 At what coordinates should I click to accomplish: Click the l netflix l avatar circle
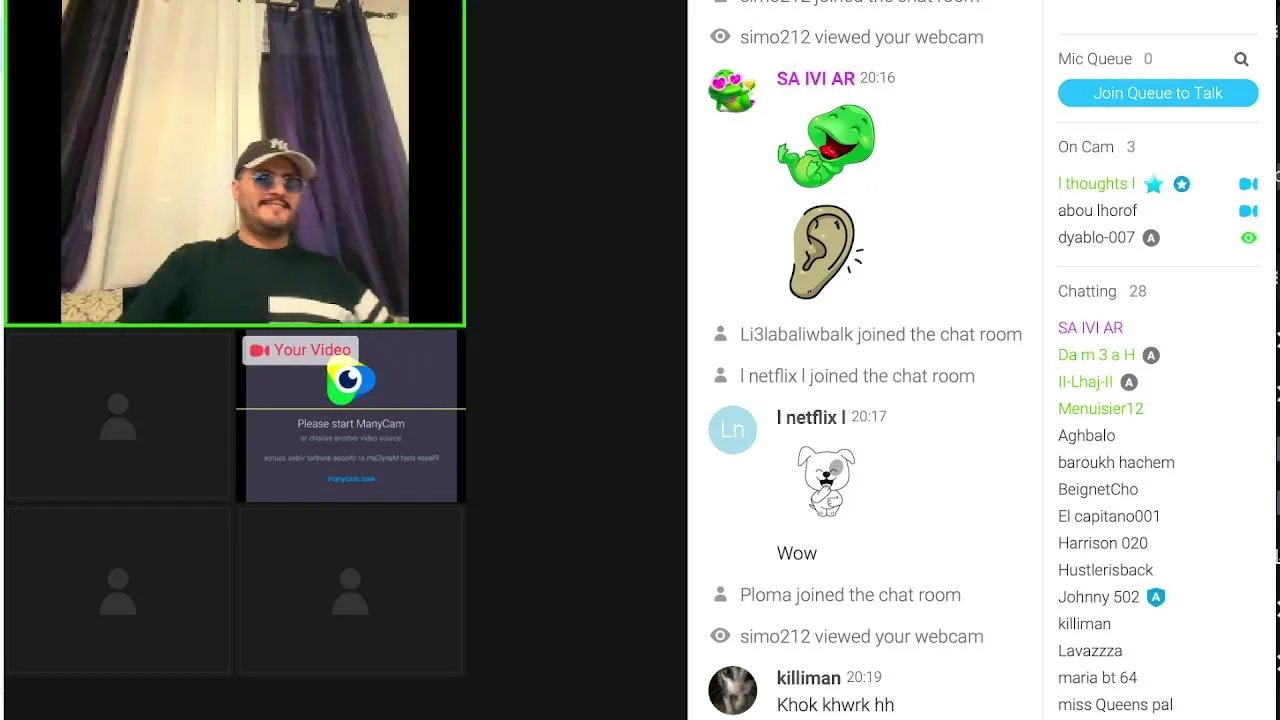click(732, 430)
